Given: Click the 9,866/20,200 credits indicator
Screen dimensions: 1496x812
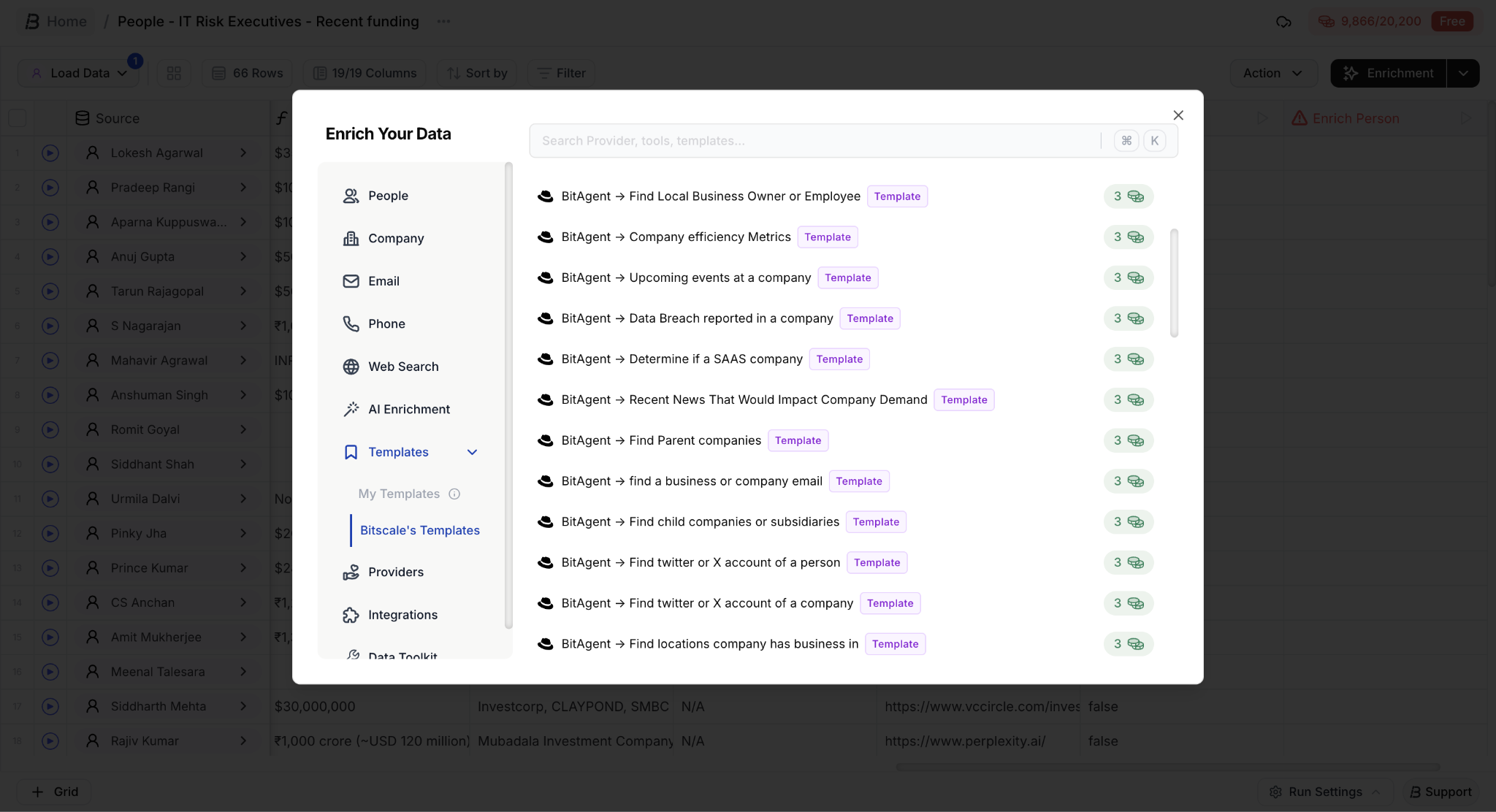Looking at the screenshot, I should click(1370, 21).
